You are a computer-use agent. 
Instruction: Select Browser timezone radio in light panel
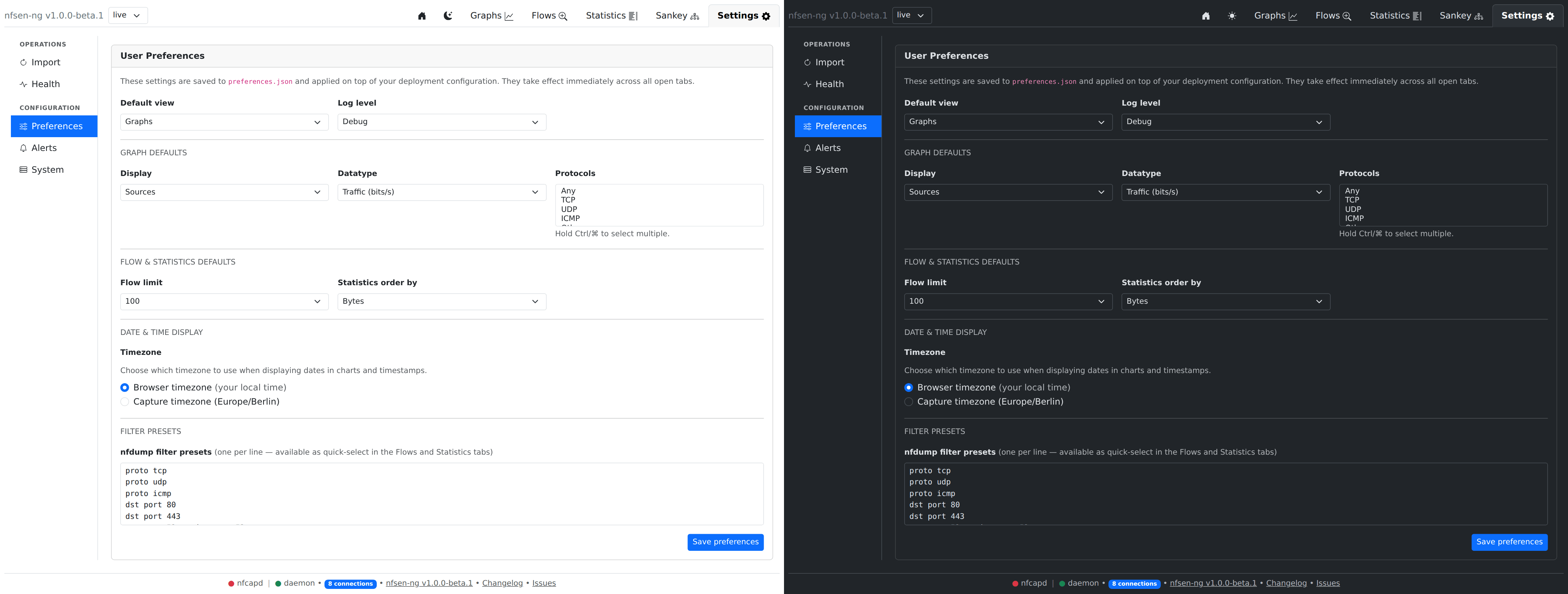coord(125,388)
